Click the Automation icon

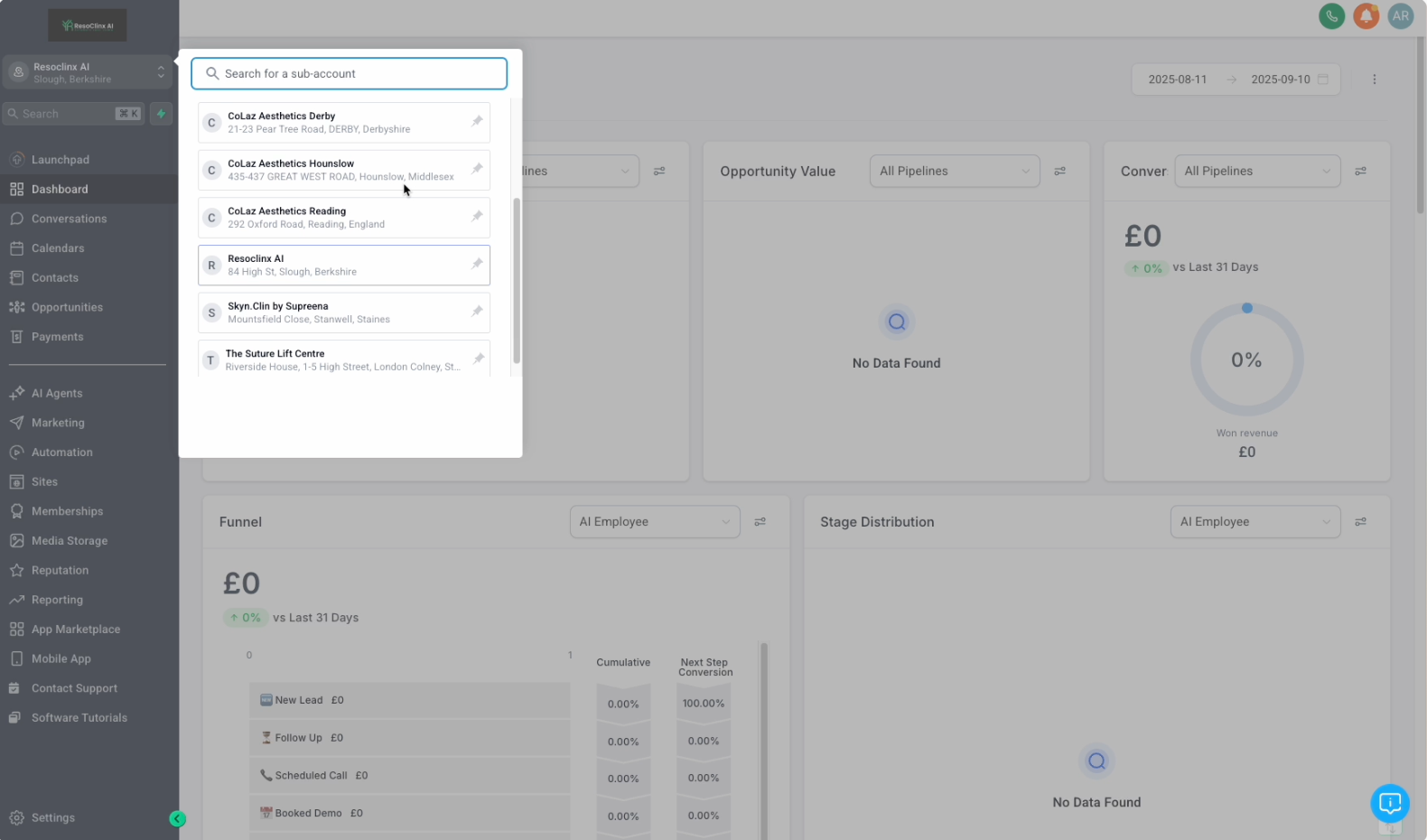pos(16,453)
